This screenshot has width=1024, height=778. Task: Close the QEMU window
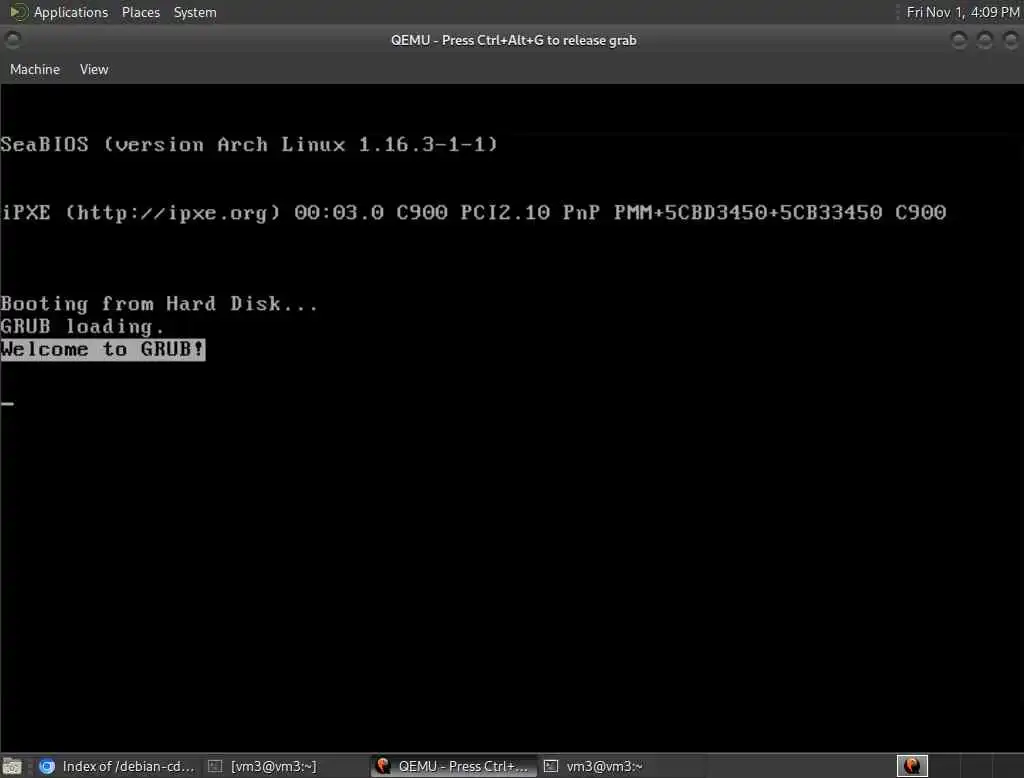tap(1011, 41)
